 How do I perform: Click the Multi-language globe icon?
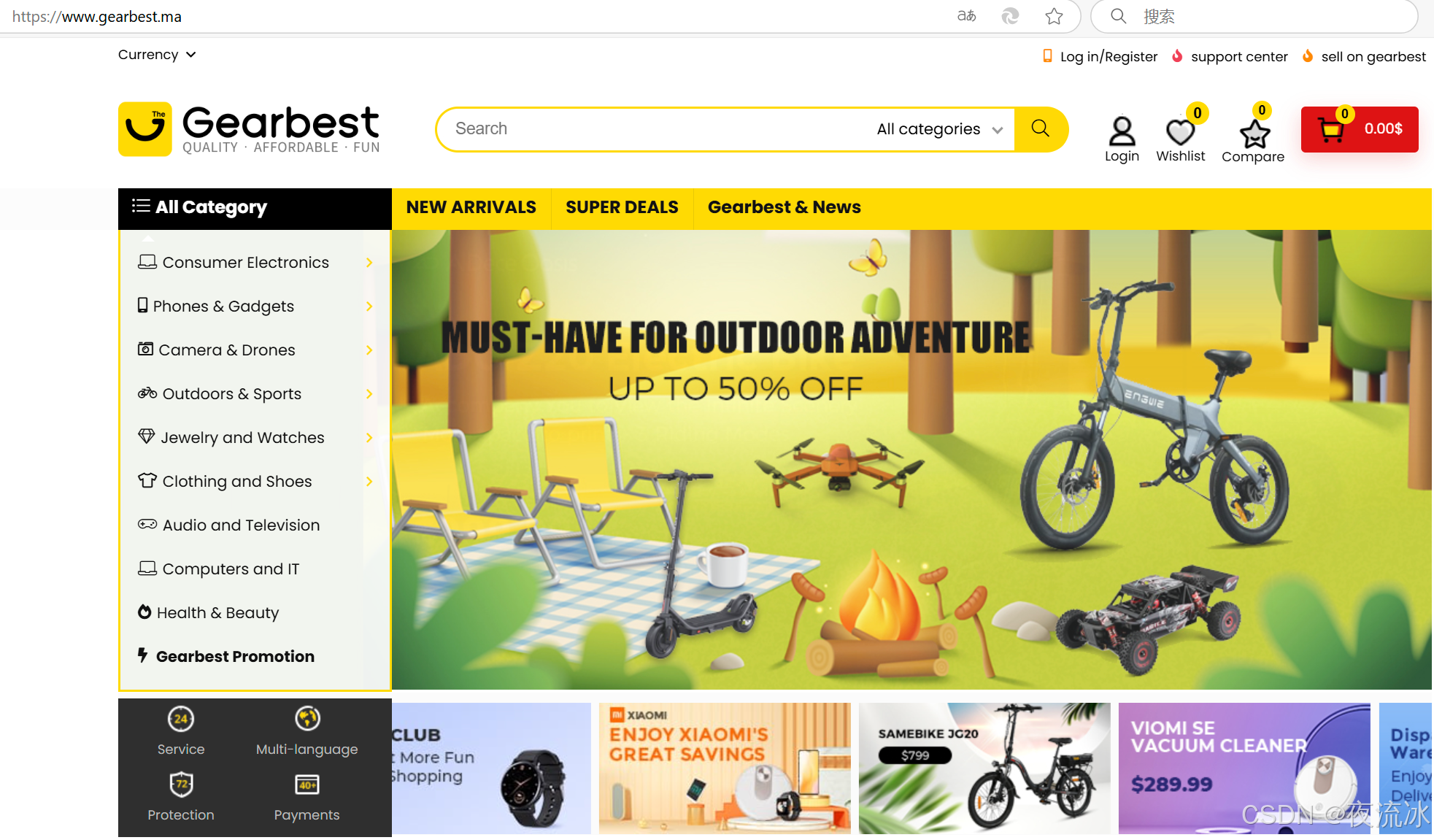tap(307, 718)
